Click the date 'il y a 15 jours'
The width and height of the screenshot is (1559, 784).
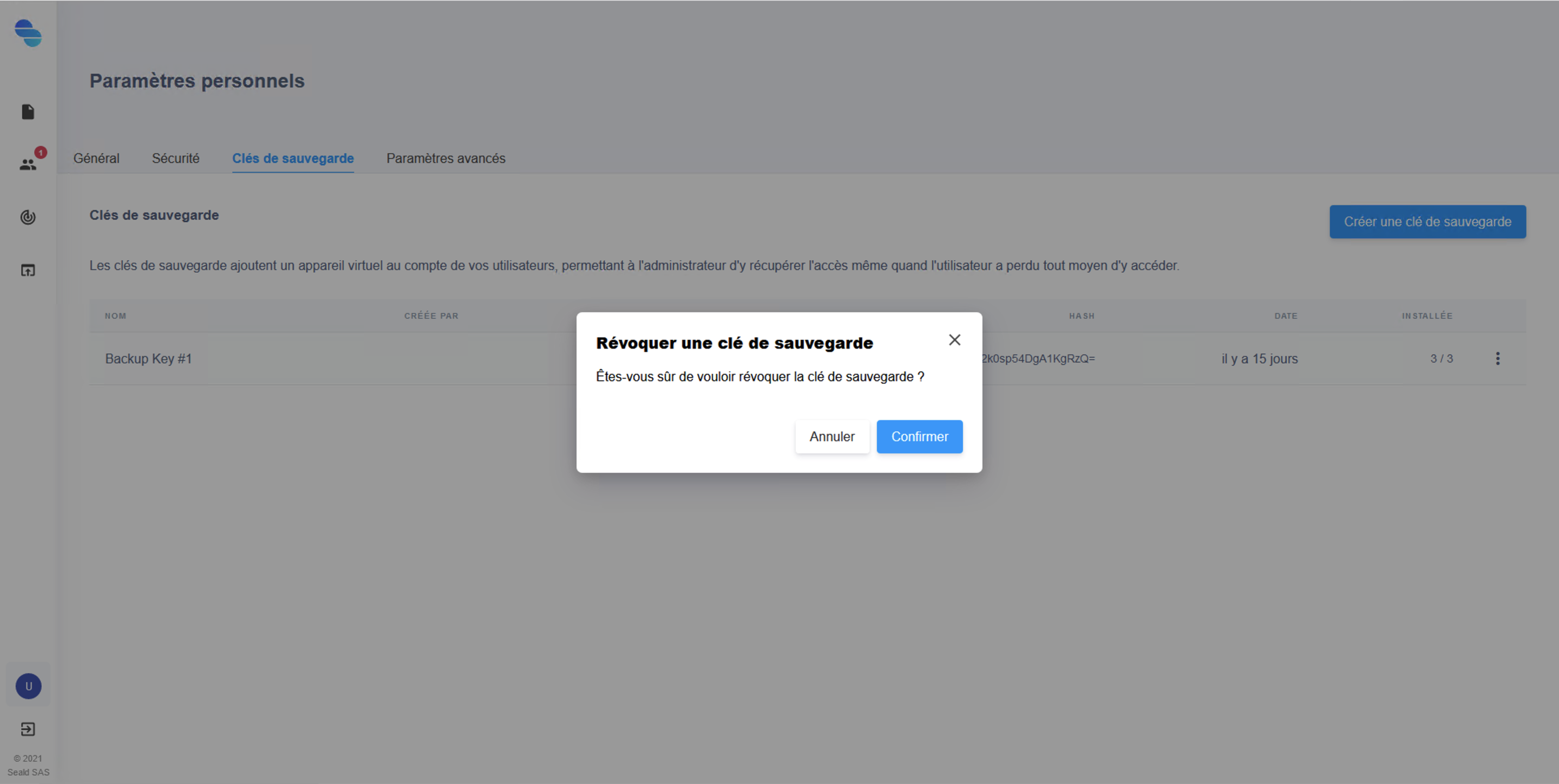1260,359
